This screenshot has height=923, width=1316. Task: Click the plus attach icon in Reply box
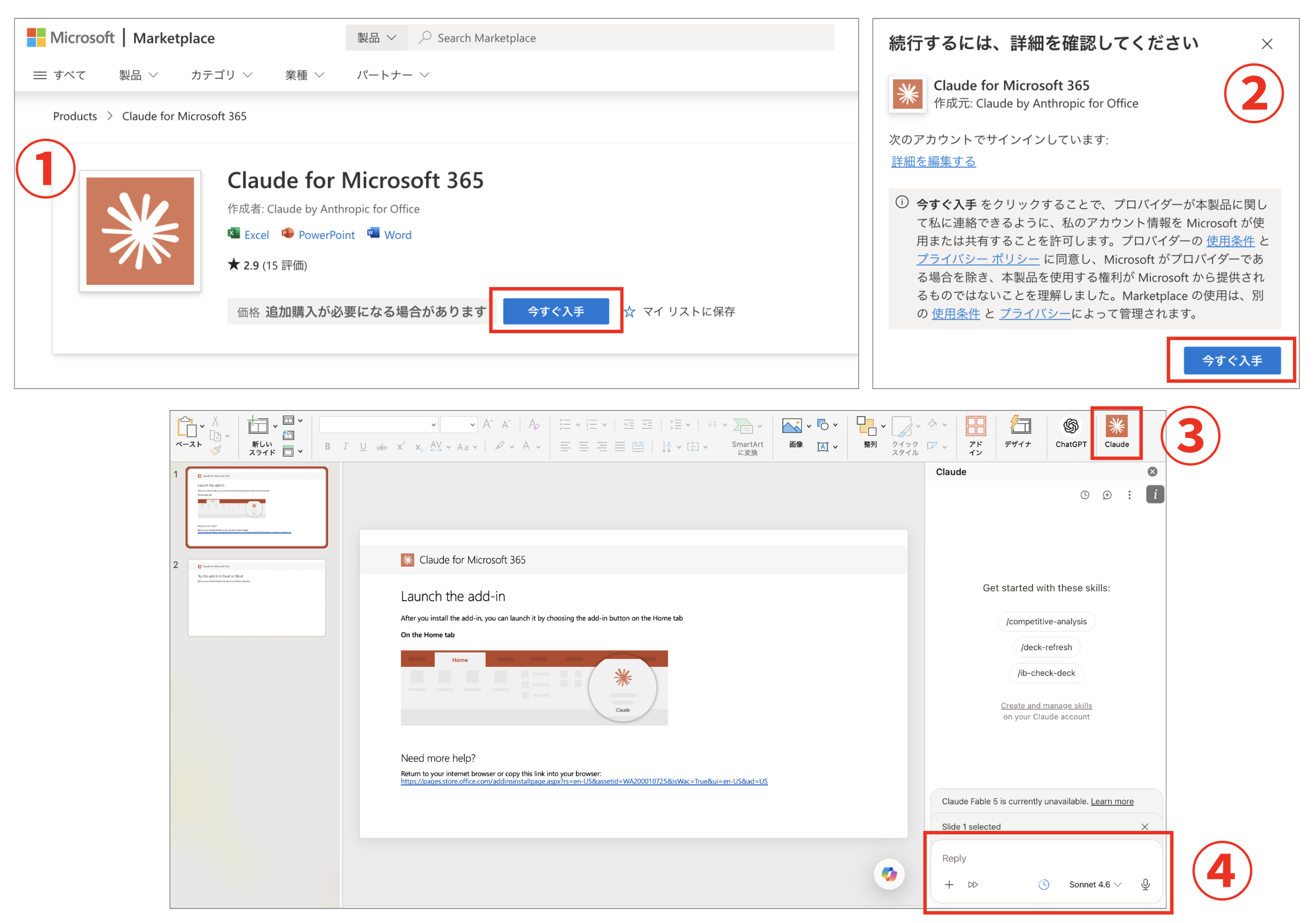tap(949, 884)
